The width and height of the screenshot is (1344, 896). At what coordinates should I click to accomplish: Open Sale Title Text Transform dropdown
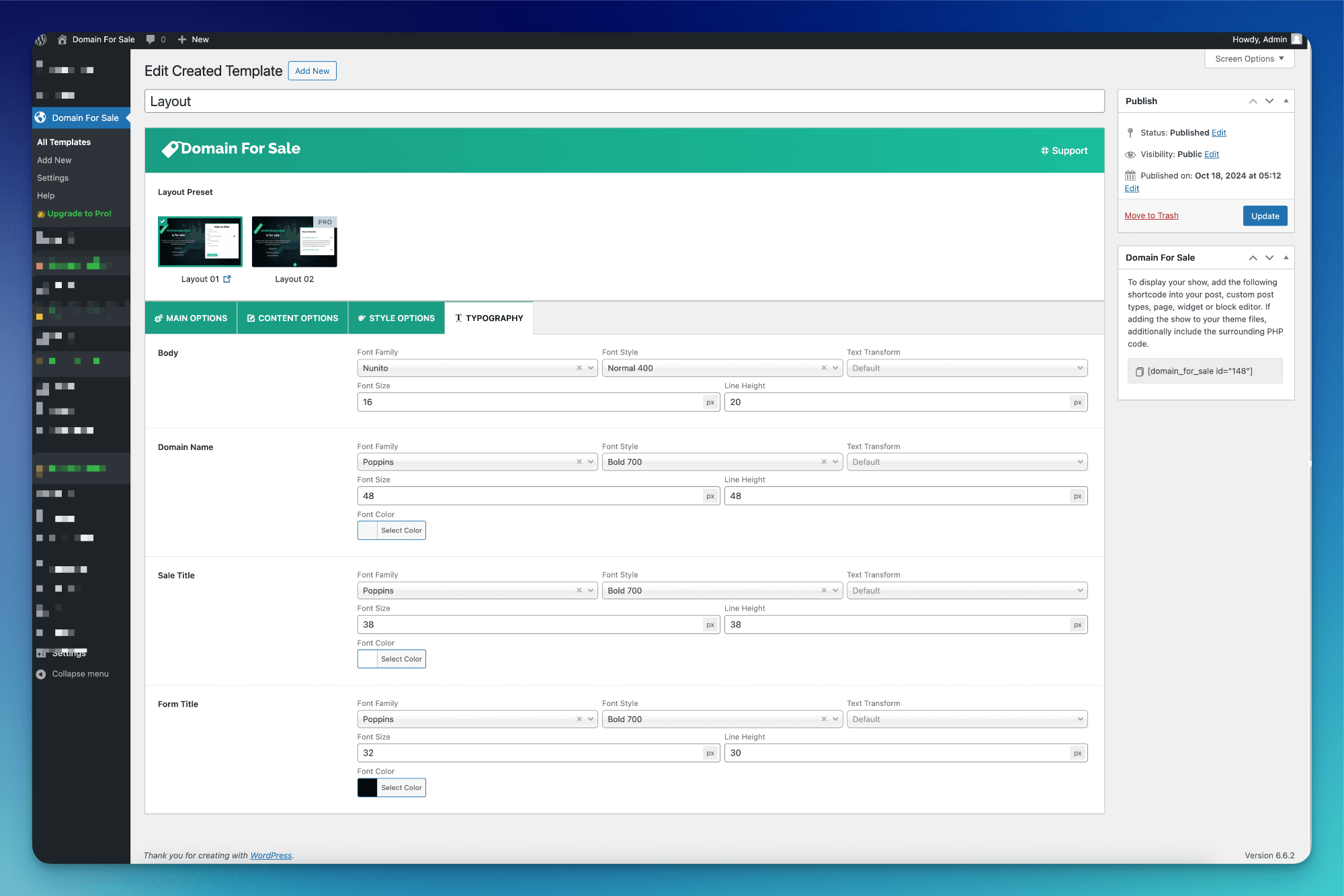coord(967,590)
